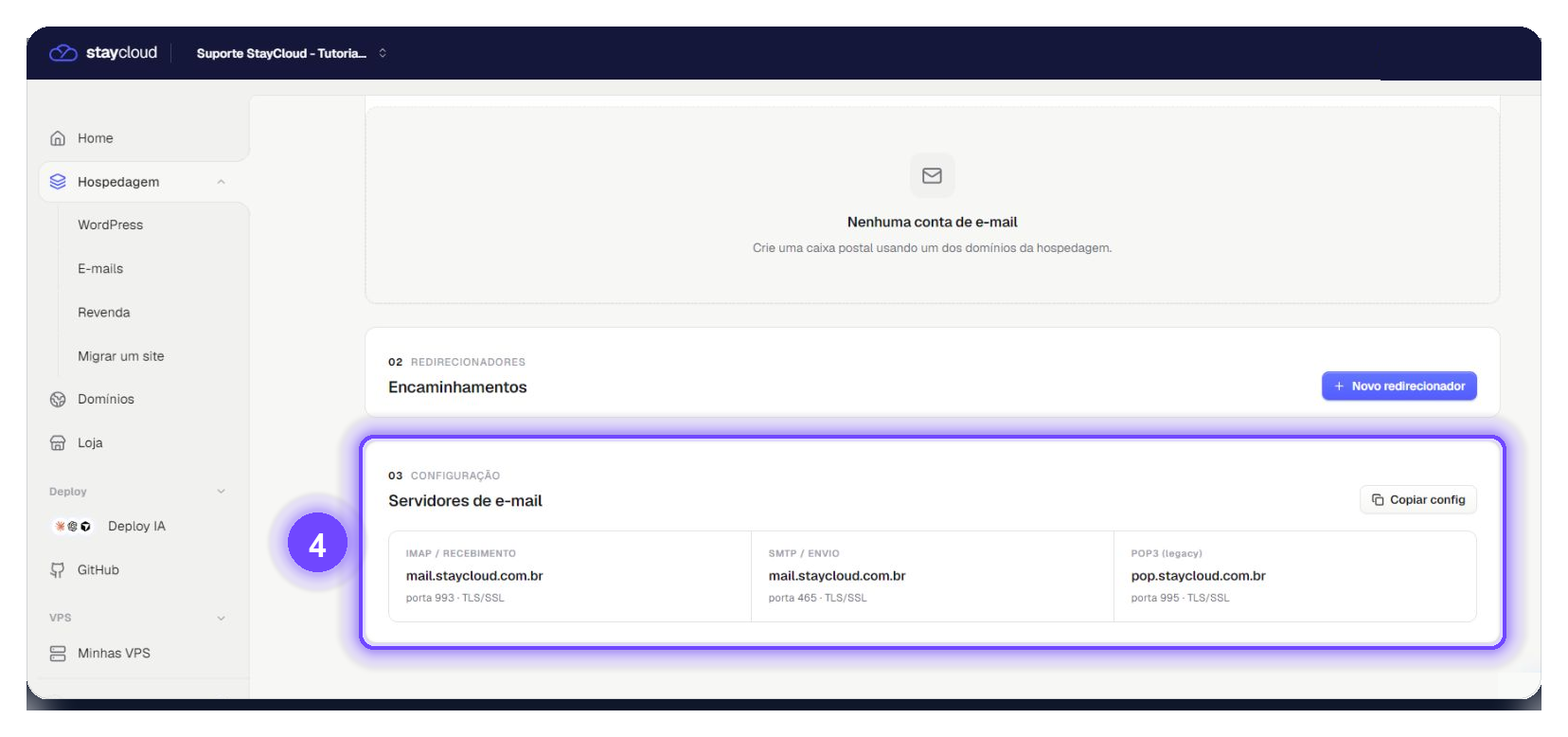Screen dimensions: 1568x737
Task: Collapse the Deploy section chevron
Action: coord(221,492)
